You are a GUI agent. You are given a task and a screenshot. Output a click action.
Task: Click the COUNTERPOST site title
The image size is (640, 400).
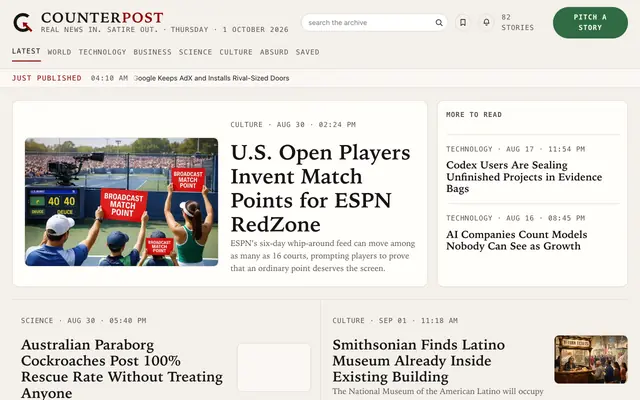pyautogui.click(x=102, y=18)
